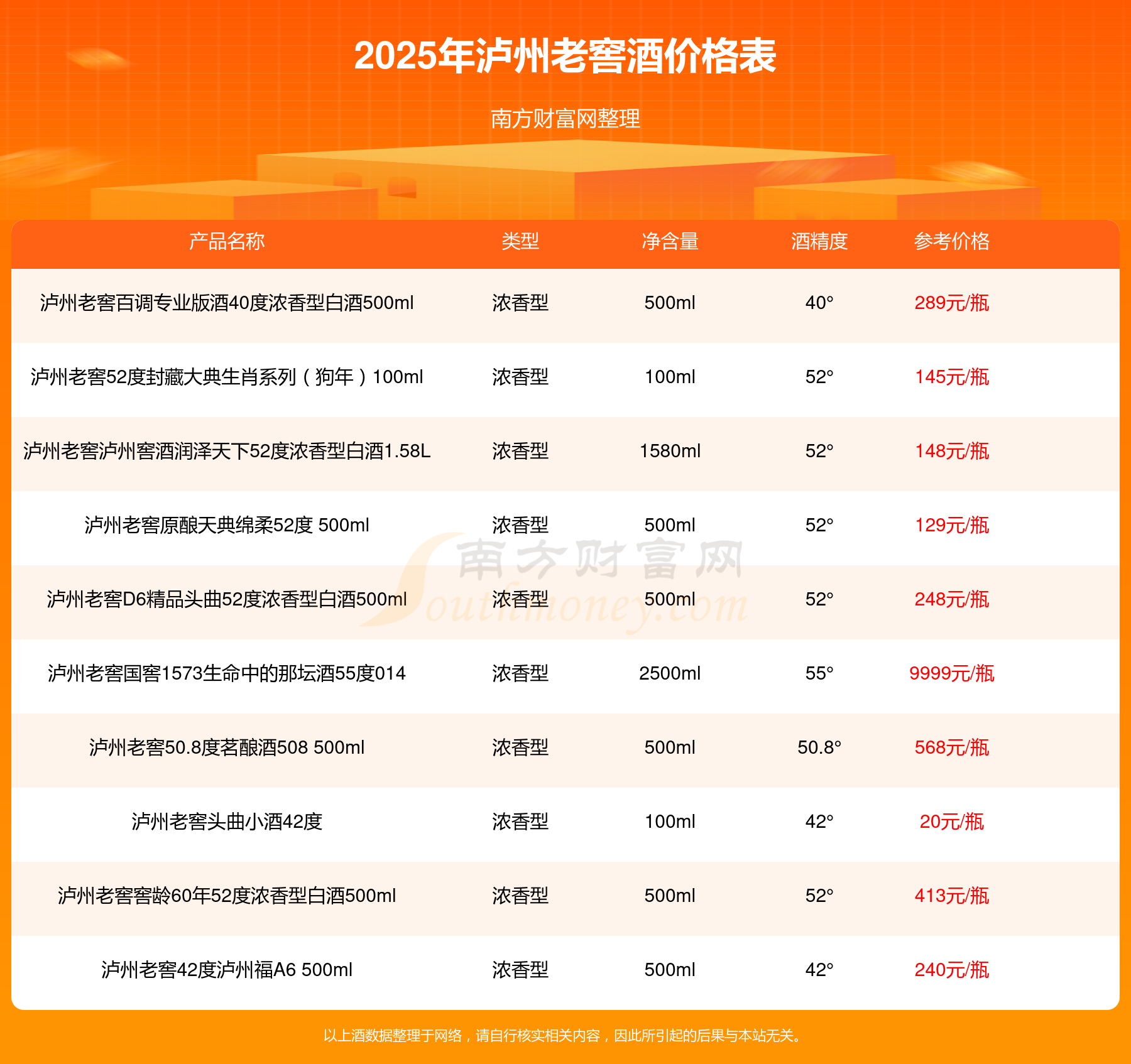Click '浓香型' type in 头曲小酒42度 row
The height and width of the screenshot is (1064, 1131).
pos(520,822)
